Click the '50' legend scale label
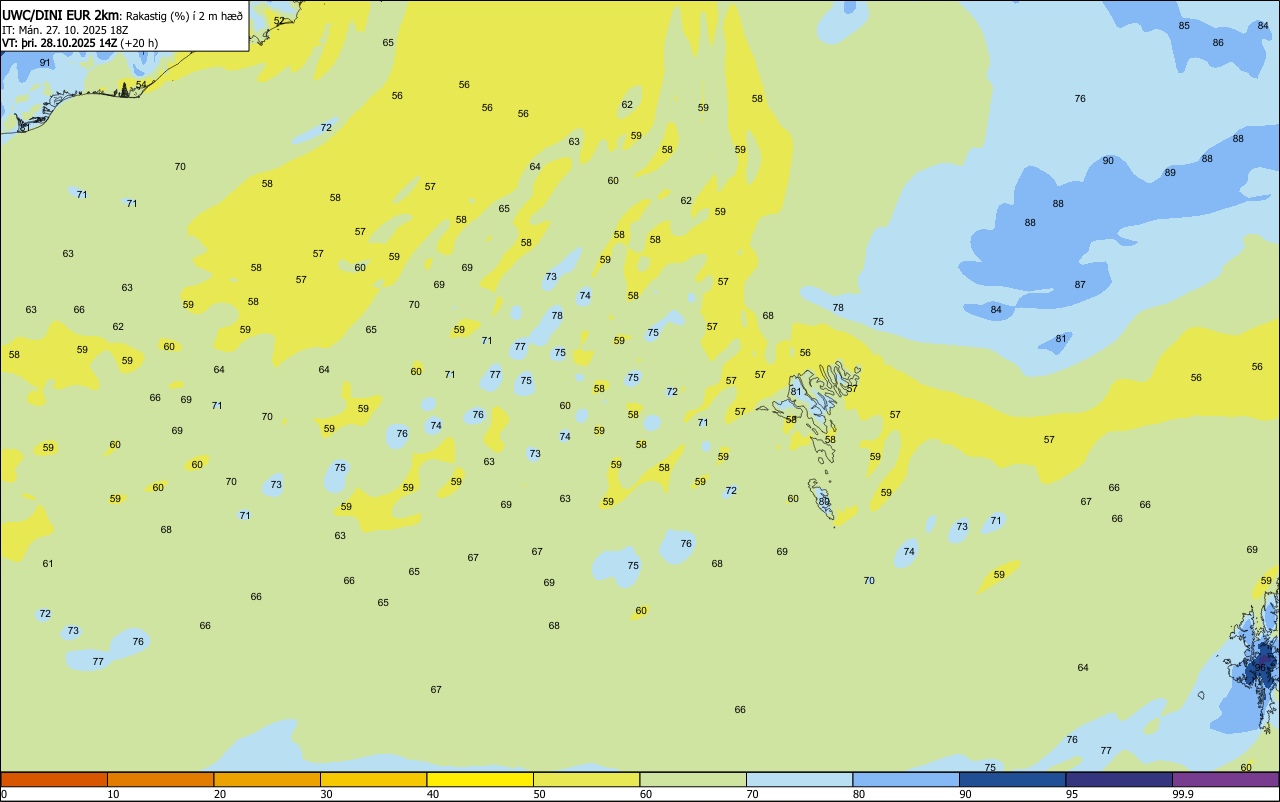The height and width of the screenshot is (802, 1280). click(539, 794)
